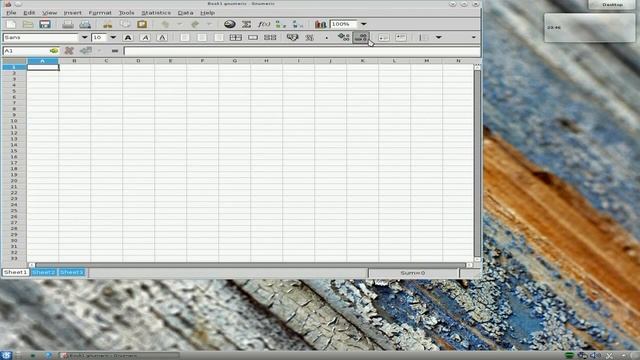640x360 pixels.
Task: Save the workbook with the floppy icon
Action: click(x=45, y=24)
